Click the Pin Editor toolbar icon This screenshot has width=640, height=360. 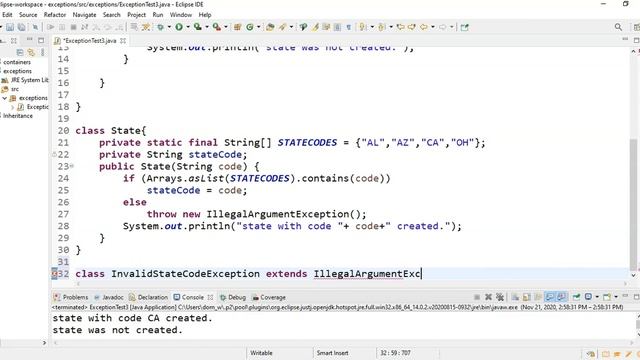(x=464, y=27)
